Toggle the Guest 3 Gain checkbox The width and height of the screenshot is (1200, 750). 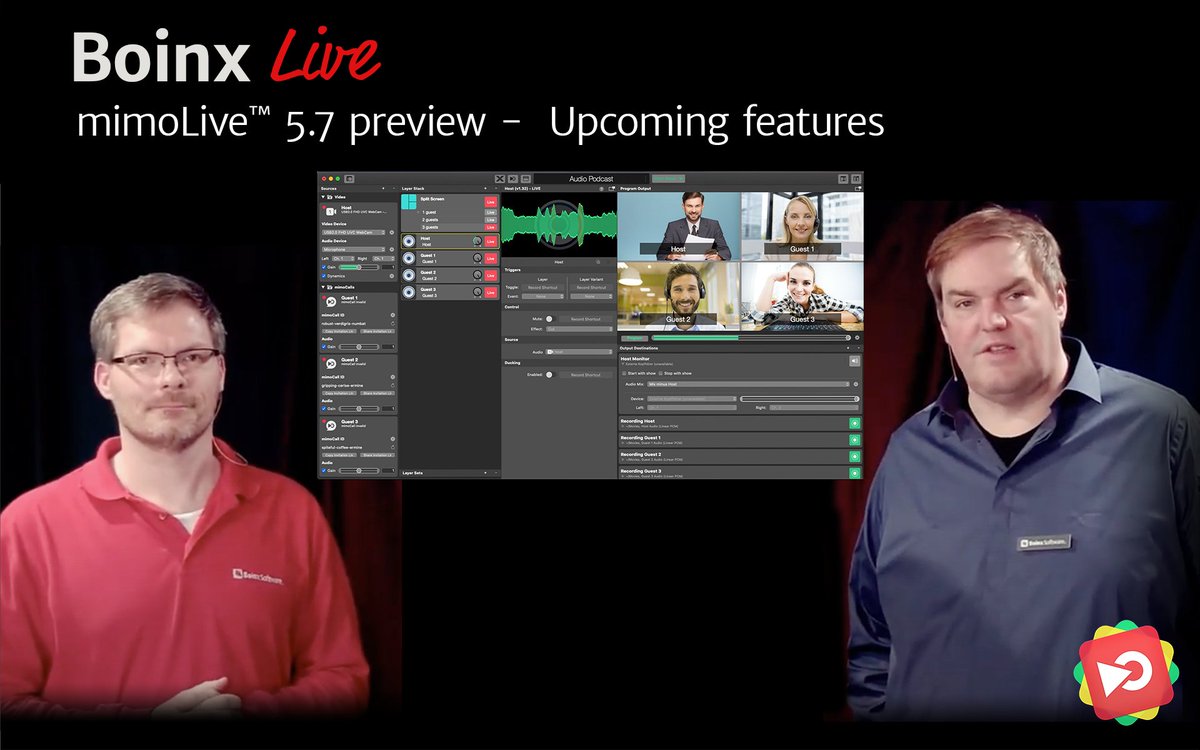tap(324, 470)
